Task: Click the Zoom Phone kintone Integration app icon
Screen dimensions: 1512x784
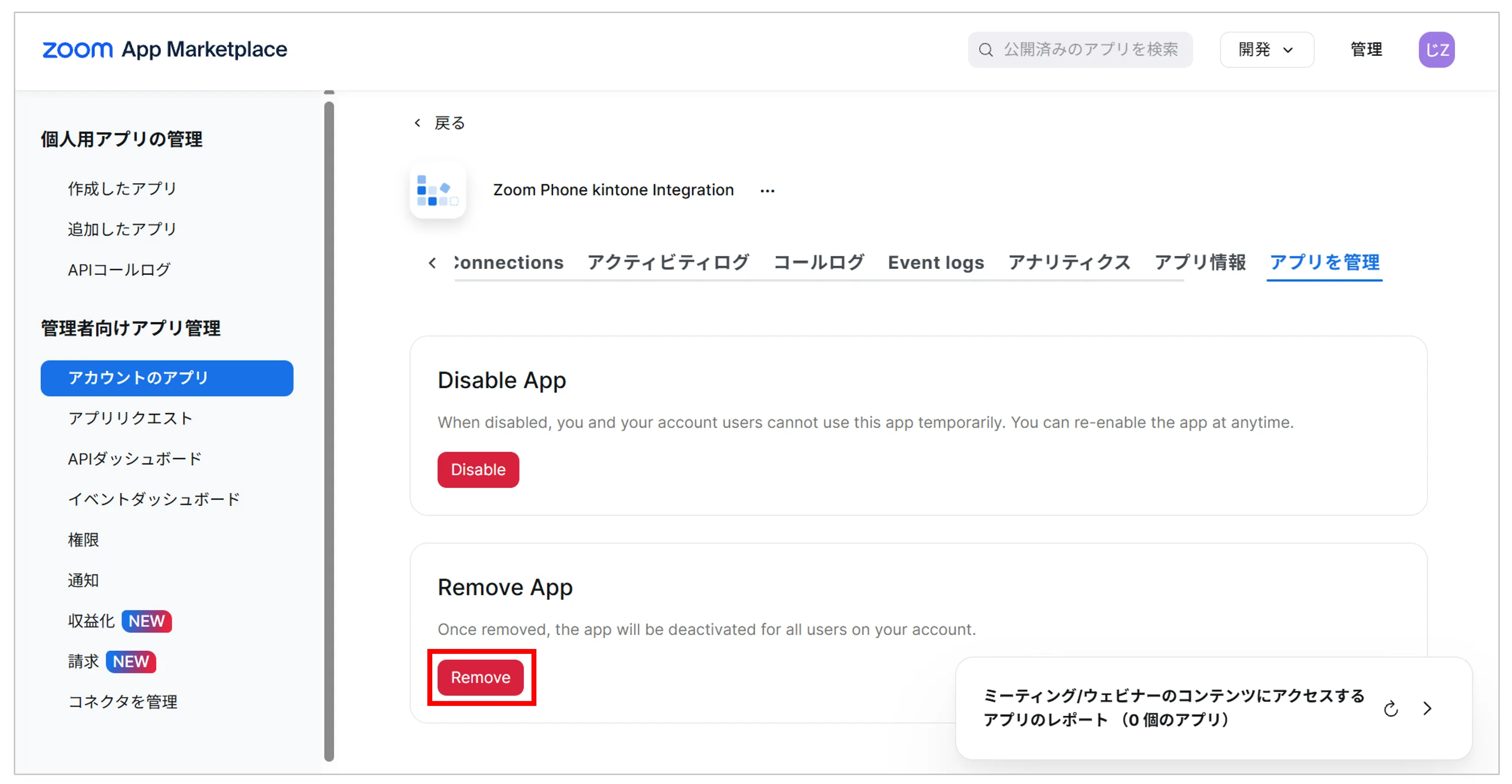Action: [x=438, y=190]
